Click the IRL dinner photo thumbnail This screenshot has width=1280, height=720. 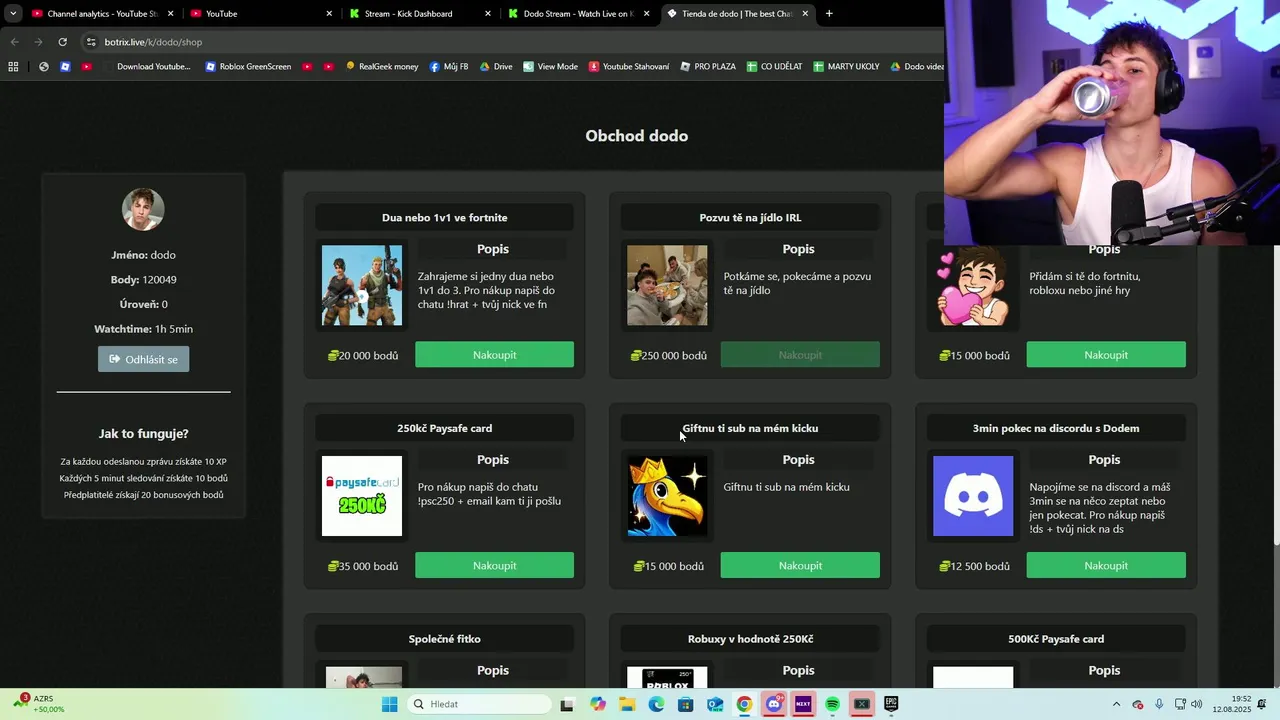[x=667, y=286]
